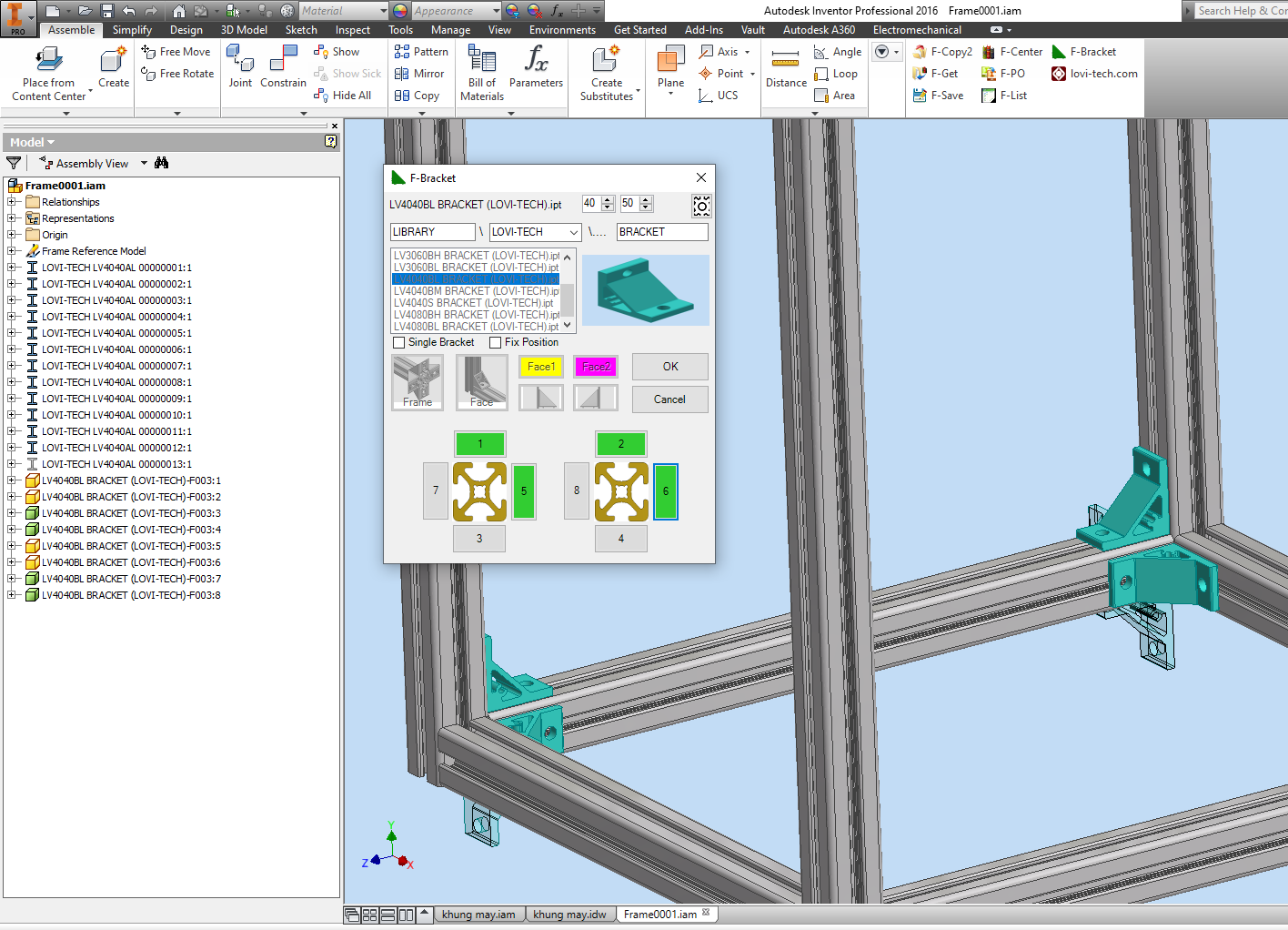
Task: Click the magenta Face2 swatch
Action: [x=596, y=367]
